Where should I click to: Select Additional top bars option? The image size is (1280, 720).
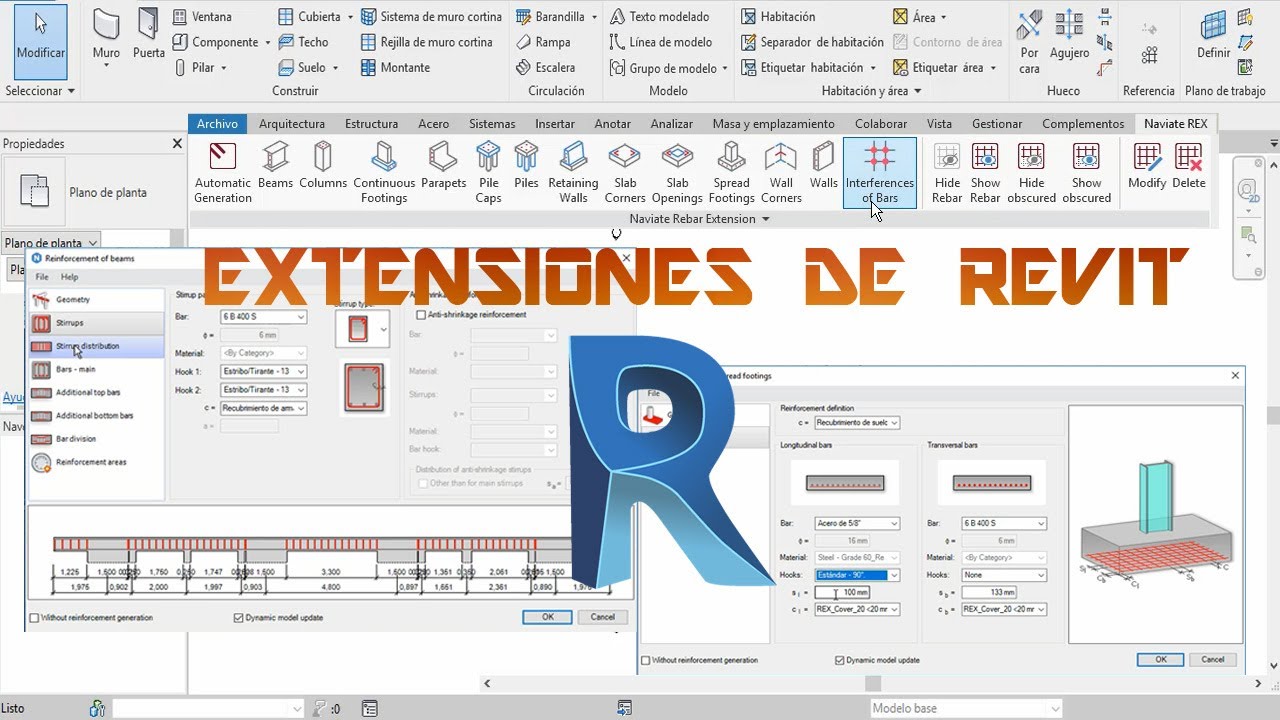(97, 393)
